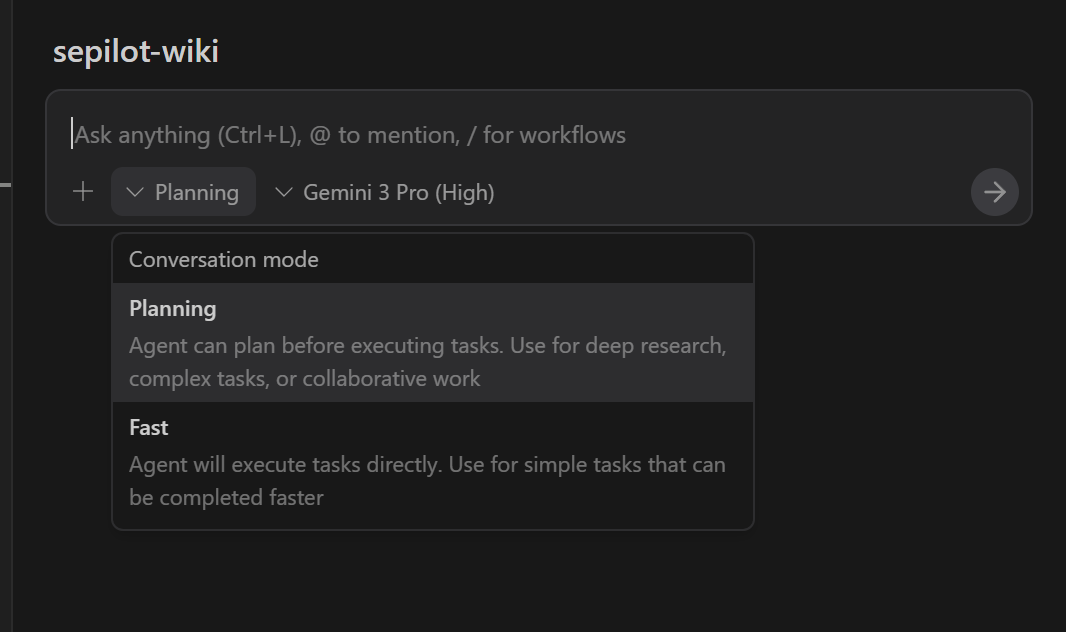Select the Planning mode option
The height and width of the screenshot is (632, 1066).
(x=432, y=342)
